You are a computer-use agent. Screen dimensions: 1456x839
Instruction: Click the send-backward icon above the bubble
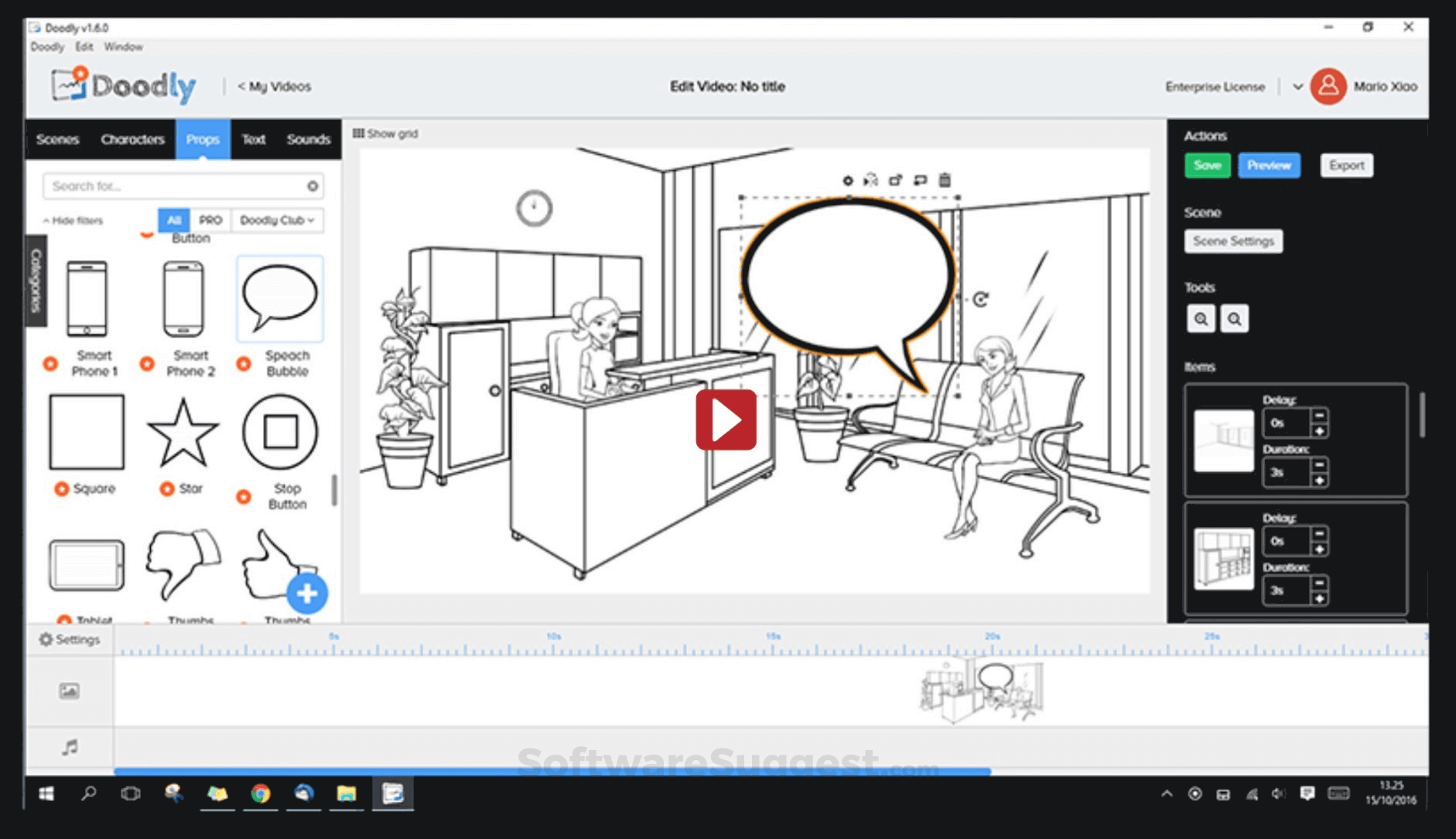tap(920, 180)
